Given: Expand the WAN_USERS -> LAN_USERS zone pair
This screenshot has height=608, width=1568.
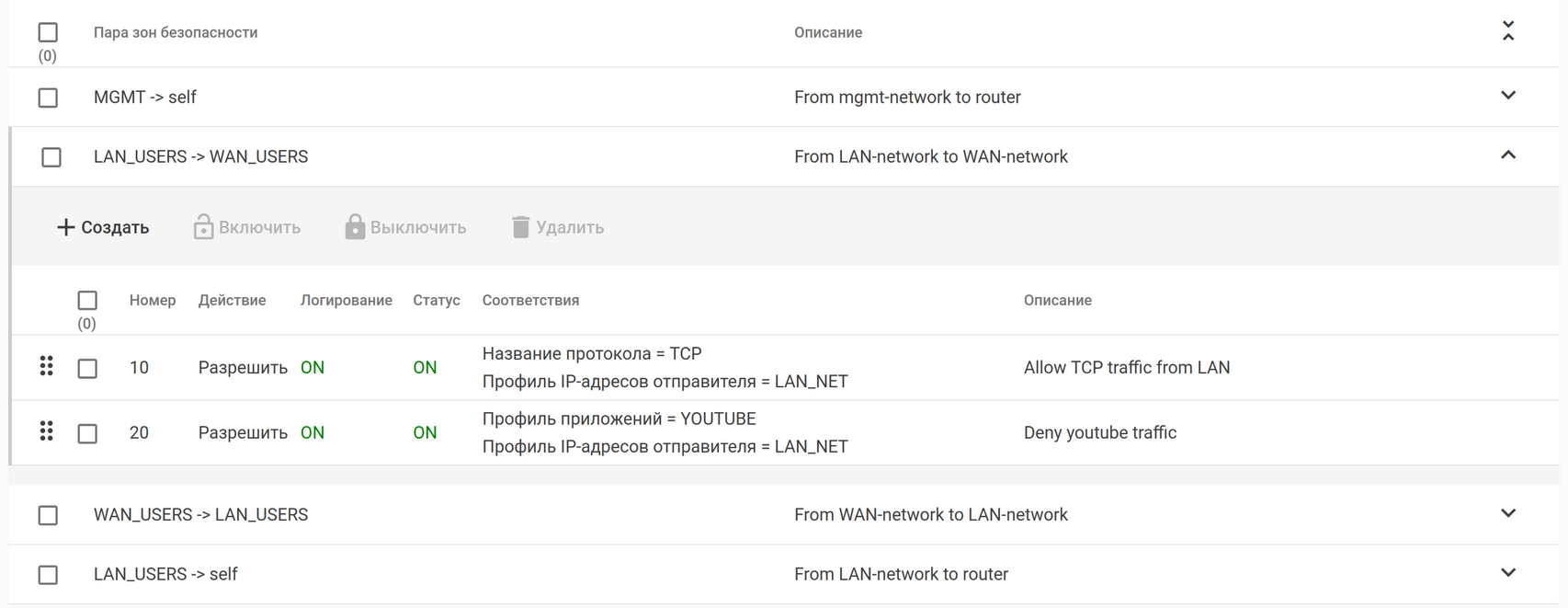Looking at the screenshot, I should pyautogui.click(x=1507, y=513).
